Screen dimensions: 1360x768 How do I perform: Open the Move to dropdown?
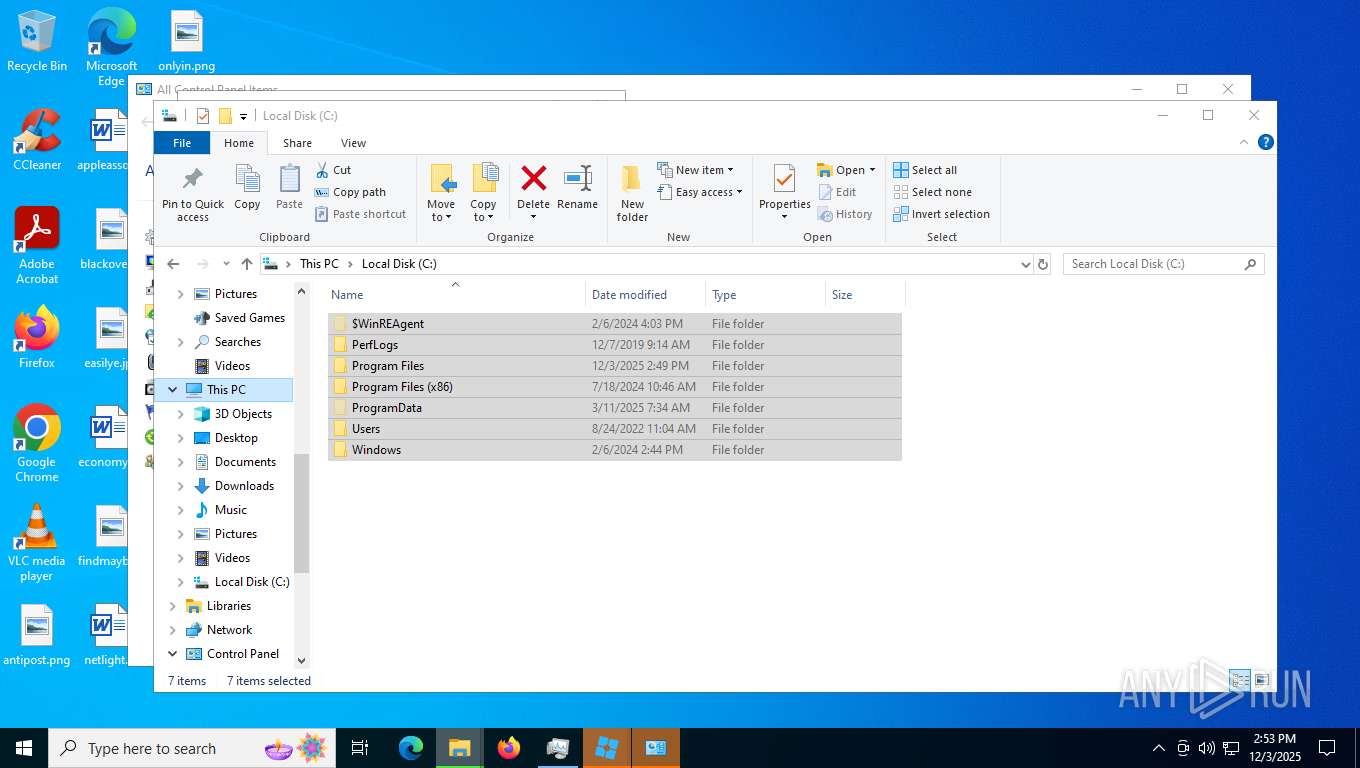(x=441, y=194)
